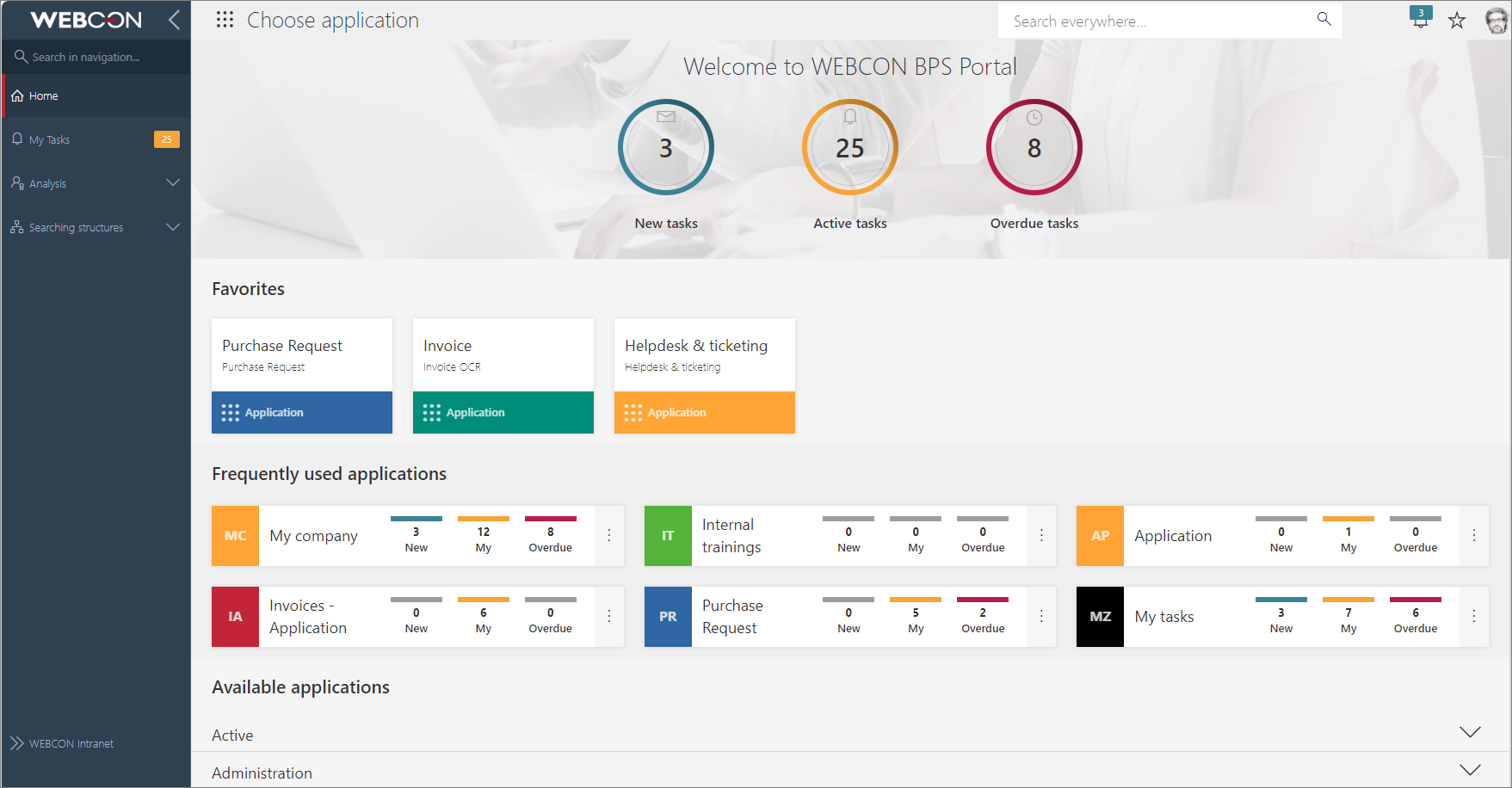The image size is (1512, 788).
Task: Click the Overdue tasks label
Action: (1034, 224)
